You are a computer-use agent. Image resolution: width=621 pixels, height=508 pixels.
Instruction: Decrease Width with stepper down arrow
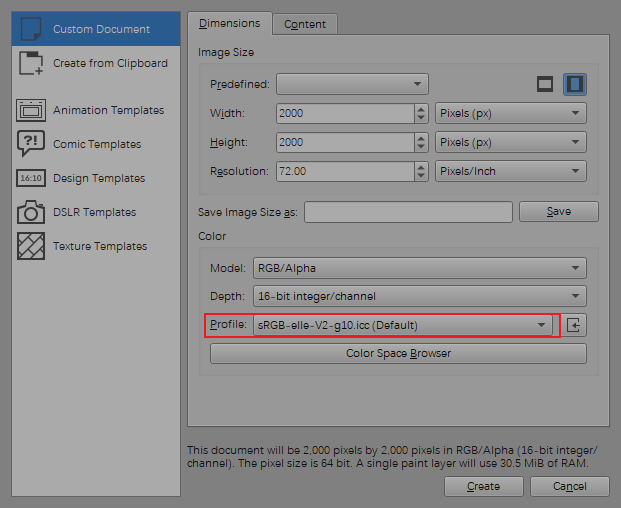[421, 118]
